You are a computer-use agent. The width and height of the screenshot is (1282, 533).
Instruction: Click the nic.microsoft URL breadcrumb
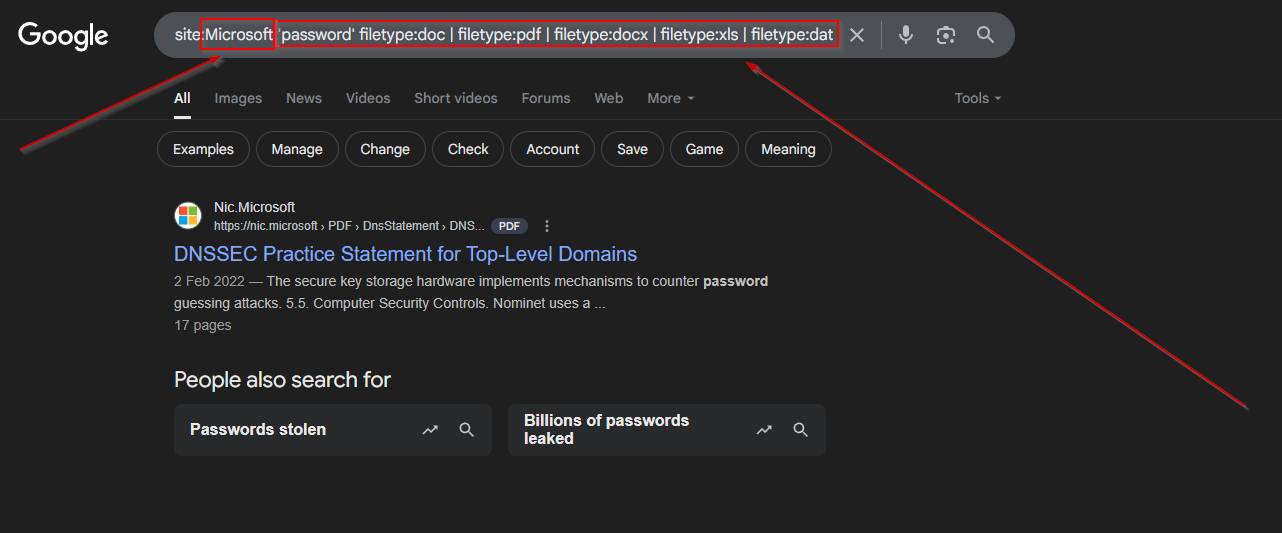click(349, 226)
